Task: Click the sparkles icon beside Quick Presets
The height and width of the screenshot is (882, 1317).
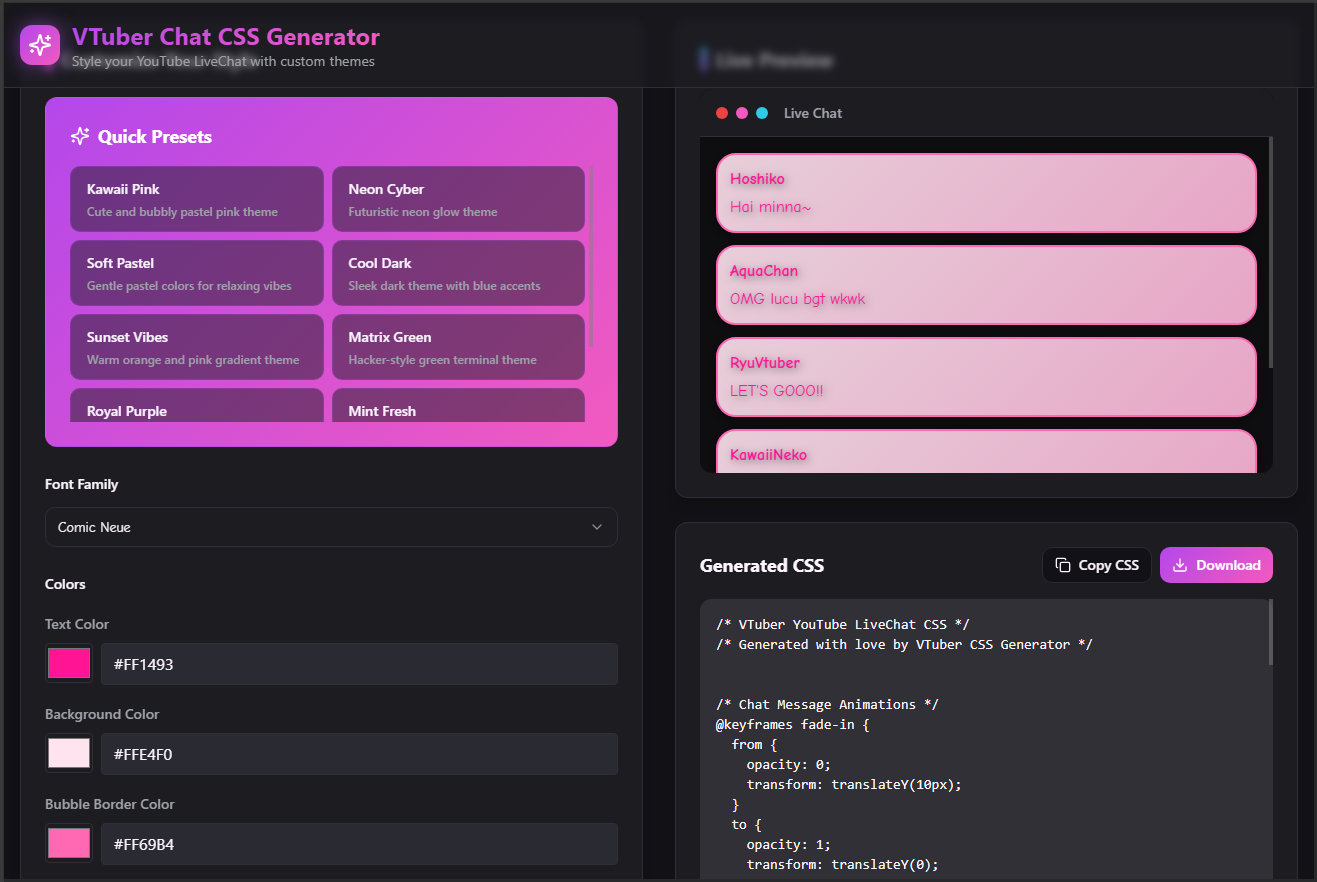Action: pyautogui.click(x=79, y=136)
